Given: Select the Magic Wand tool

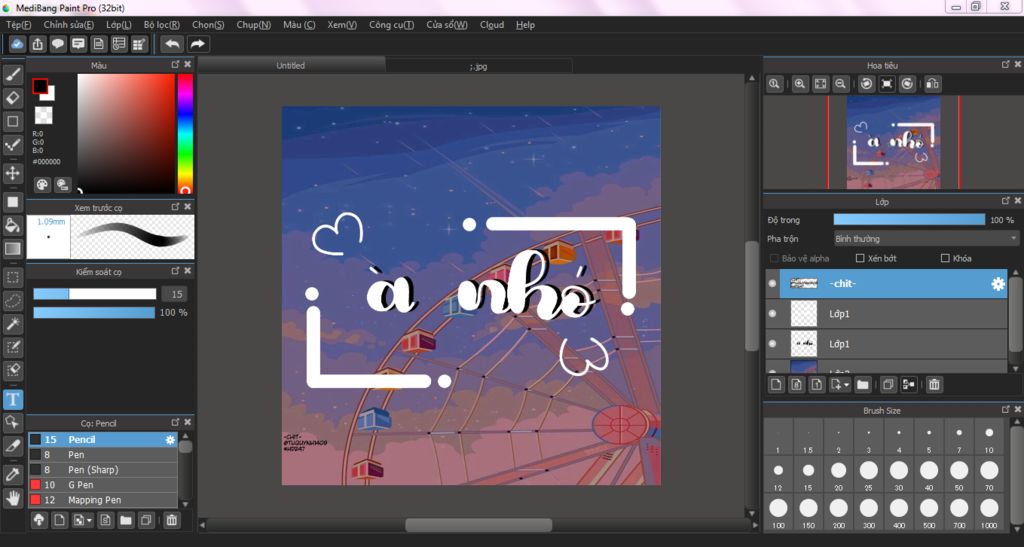Looking at the screenshot, I should (12, 324).
